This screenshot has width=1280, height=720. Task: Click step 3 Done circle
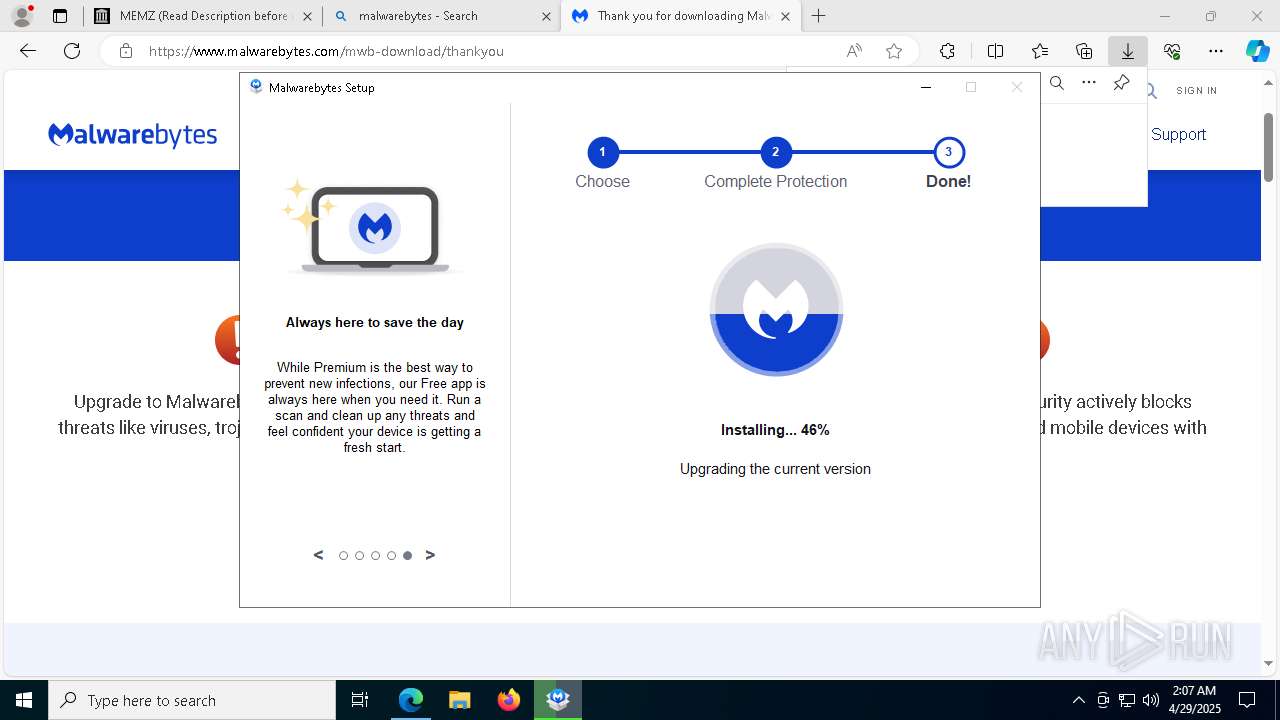click(x=948, y=152)
